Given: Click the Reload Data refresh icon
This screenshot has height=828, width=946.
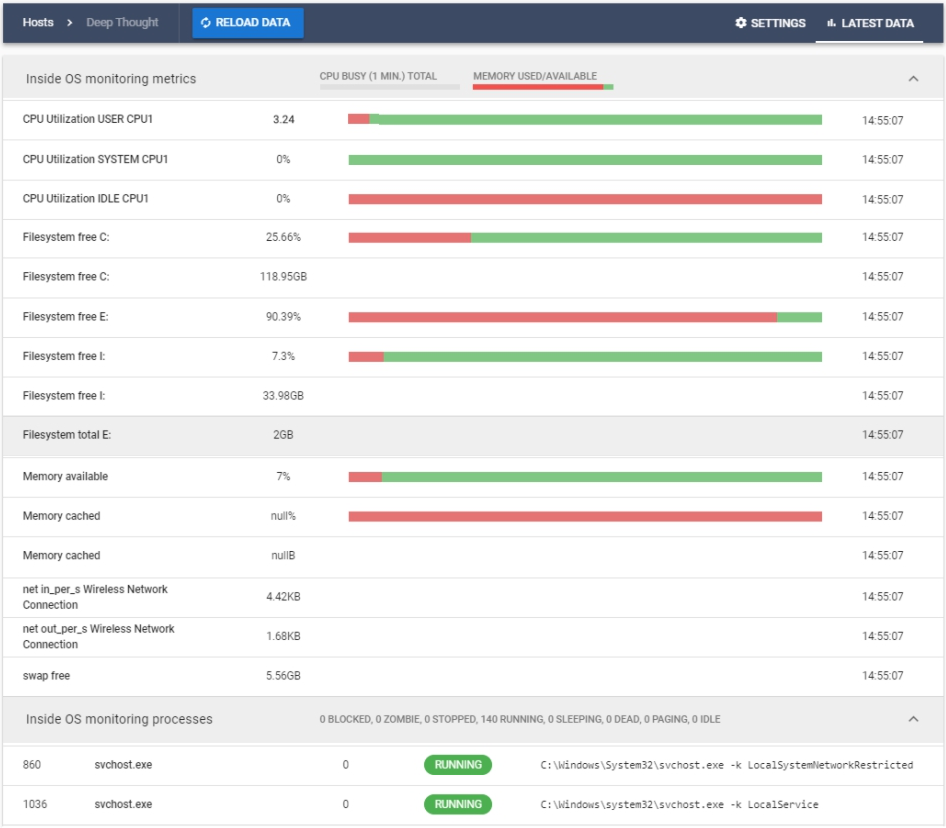Looking at the screenshot, I should (206, 22).
